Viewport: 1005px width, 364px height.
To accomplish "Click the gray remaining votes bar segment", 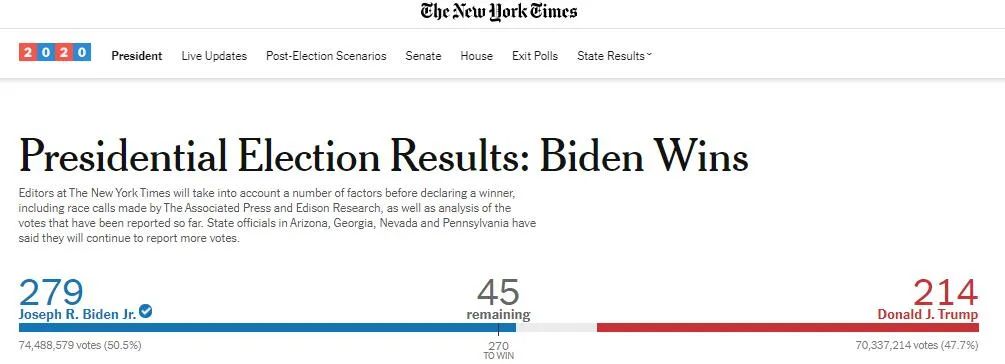I will (556, 327).
